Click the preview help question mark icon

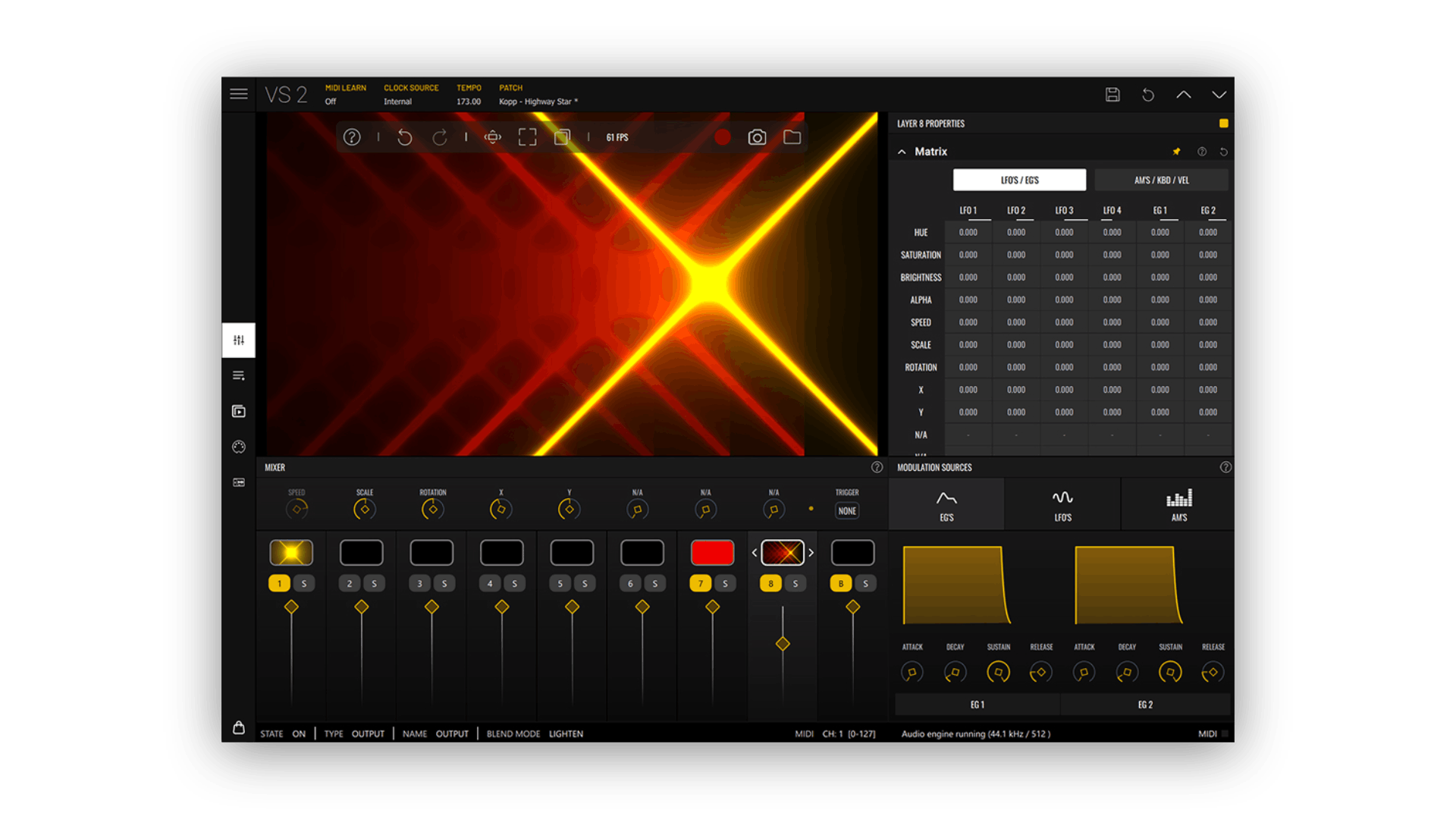pos(352,137)
